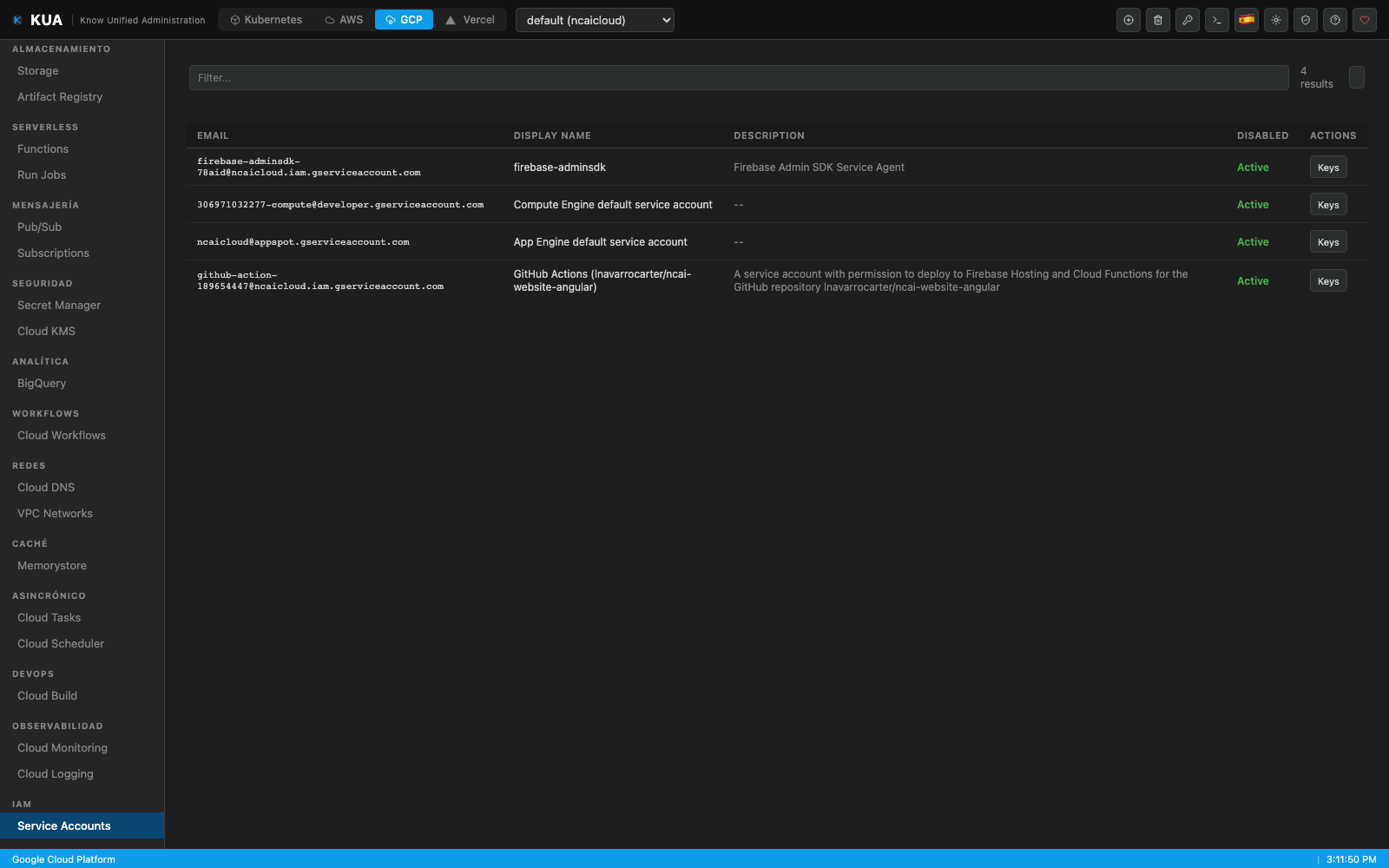Viewport: 1389px width, 868px height.
Task: Click the ACTIONS column header
Action: tap(1333, 135)
